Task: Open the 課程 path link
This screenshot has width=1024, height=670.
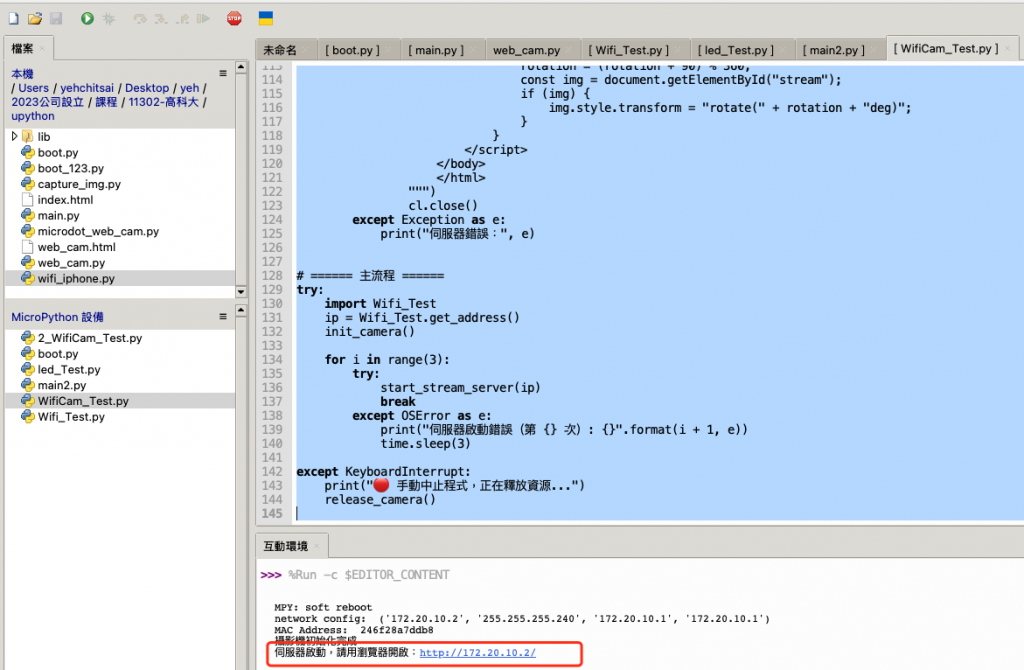Action: pyautogui.click(x=106, y=102)
